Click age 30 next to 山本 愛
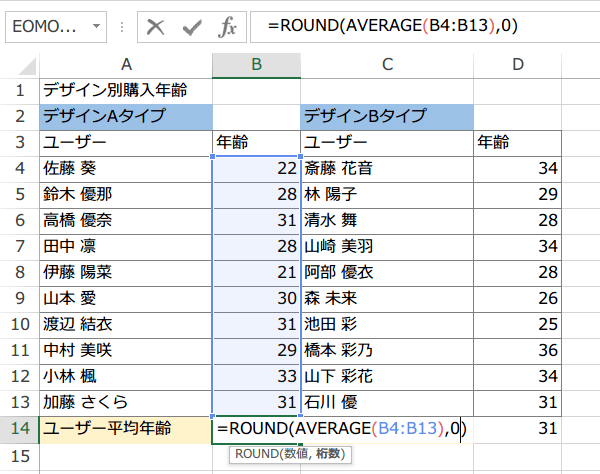The width and height of the screenshot is (600, 474). pos(256,299)
